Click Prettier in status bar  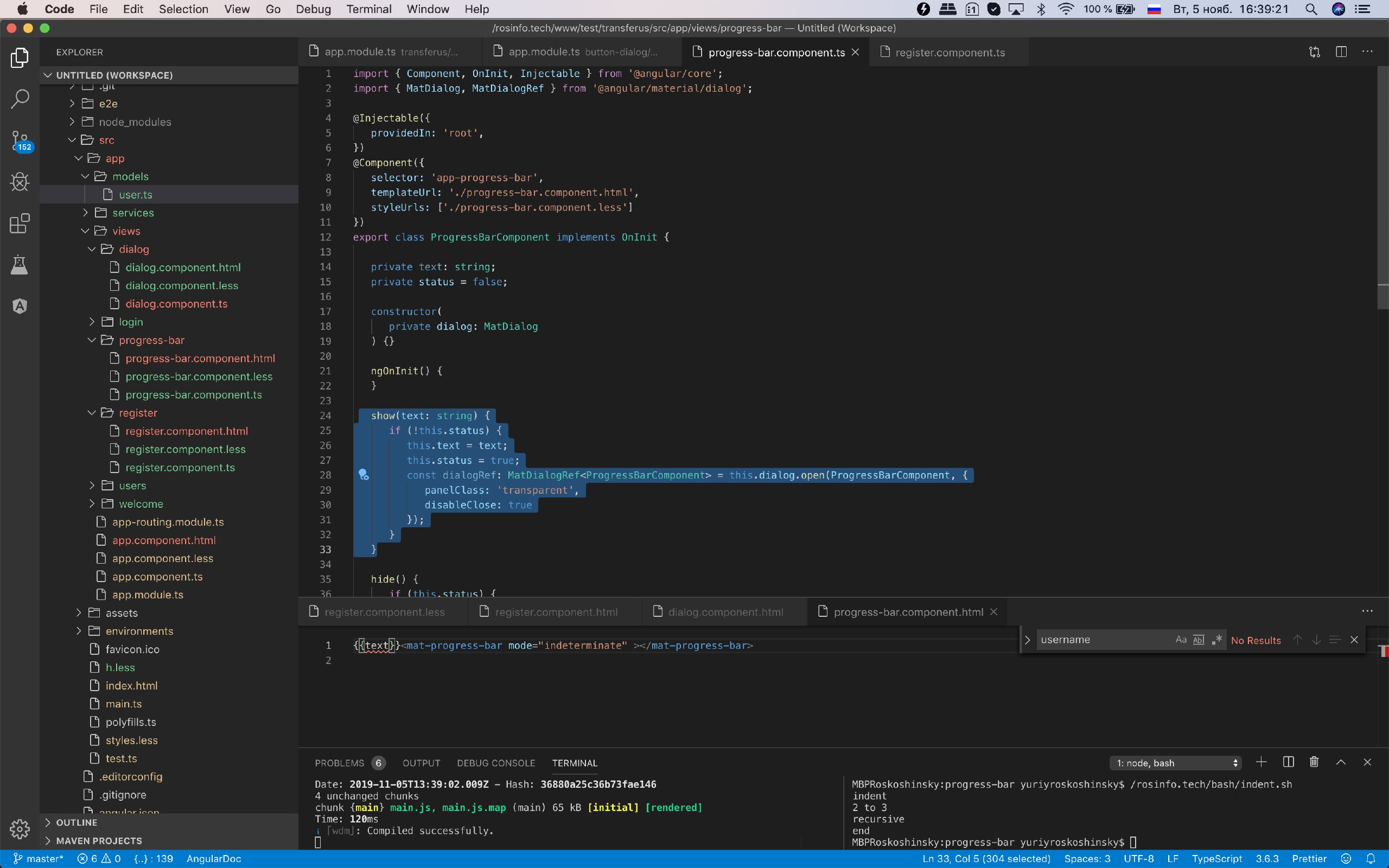(x=1309, y=859)
